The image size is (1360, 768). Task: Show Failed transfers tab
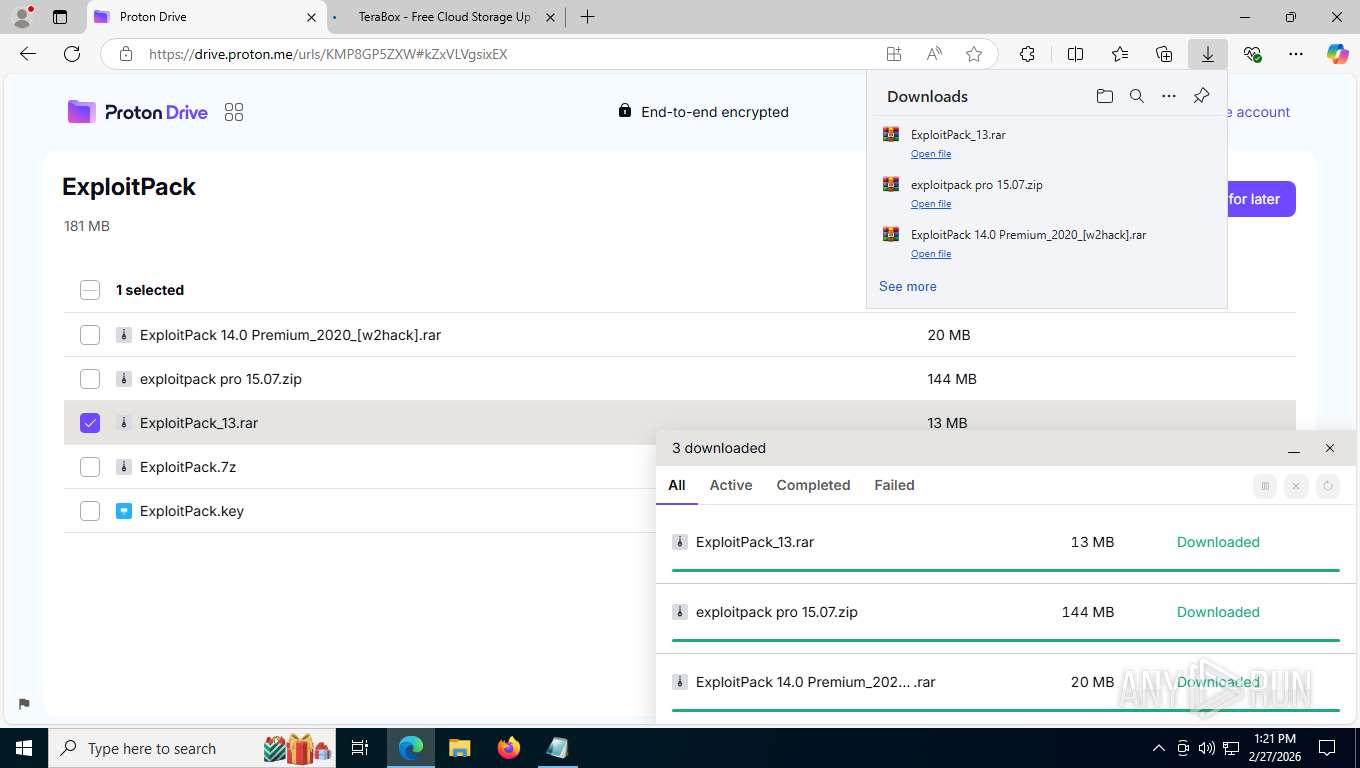click(x=894, y=485)
